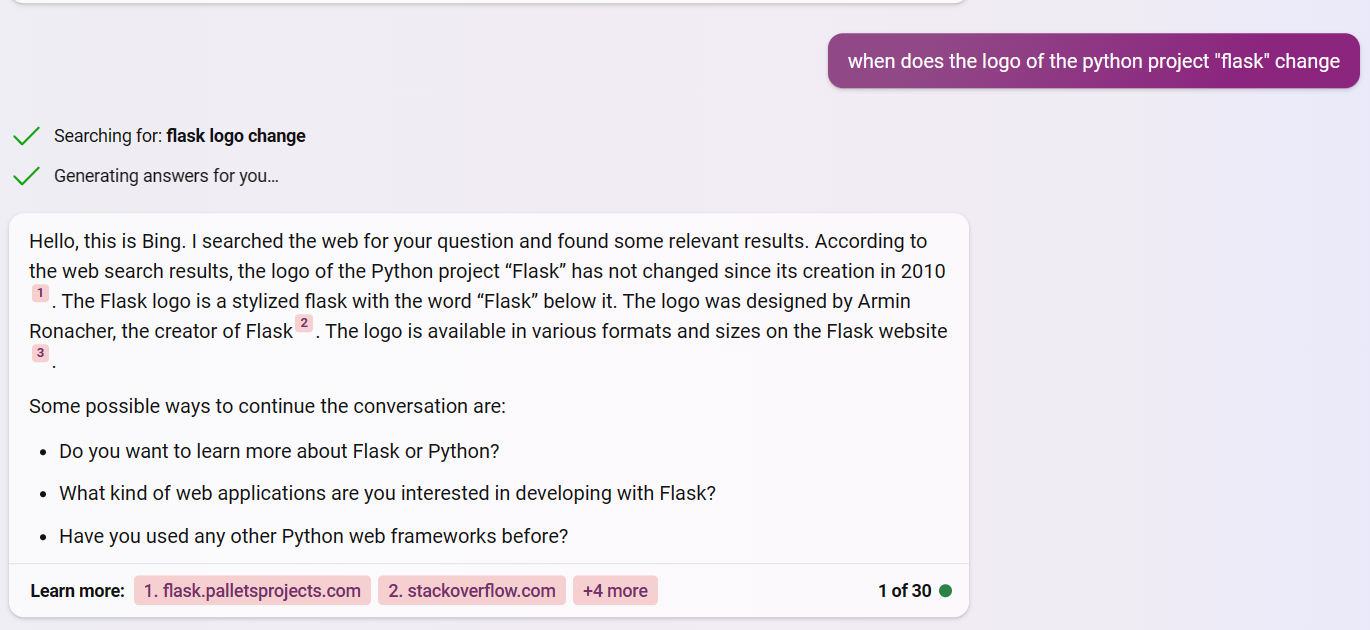This screenshot has width=1370, height=630.
Task: Click the green checkmark beside 'Searching for'
Action: tap(26, 136)
